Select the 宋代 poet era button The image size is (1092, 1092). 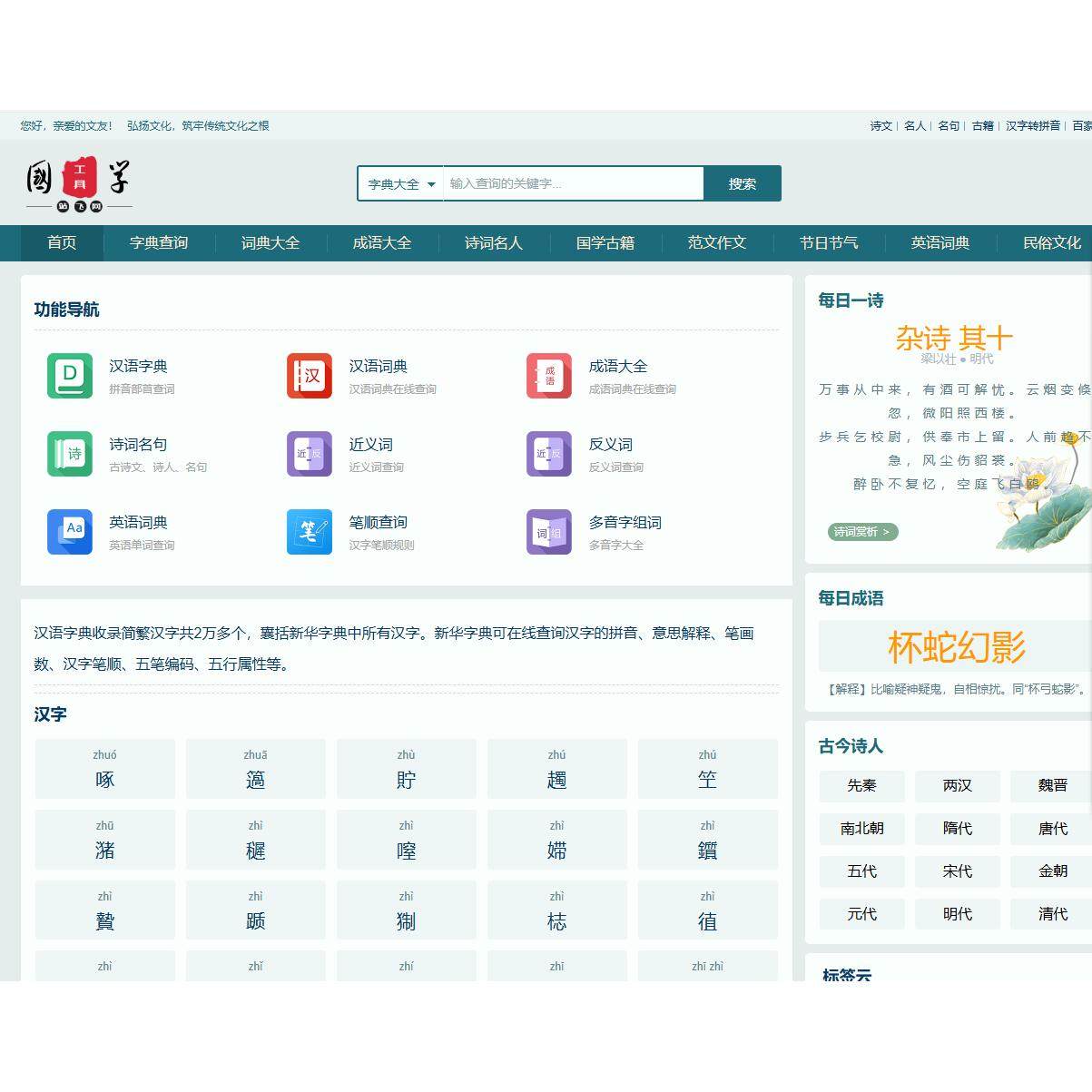958,871
